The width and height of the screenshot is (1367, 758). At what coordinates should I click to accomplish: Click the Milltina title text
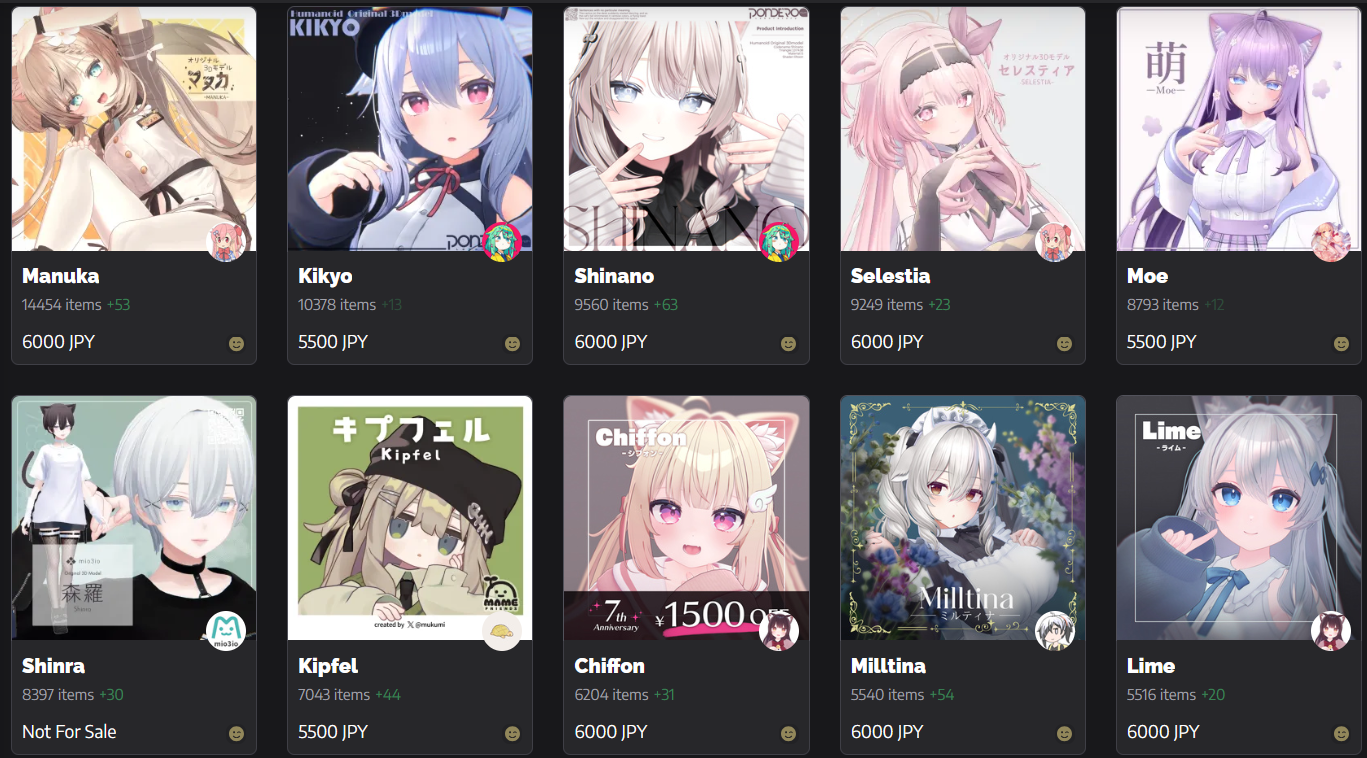click(888, 666)
